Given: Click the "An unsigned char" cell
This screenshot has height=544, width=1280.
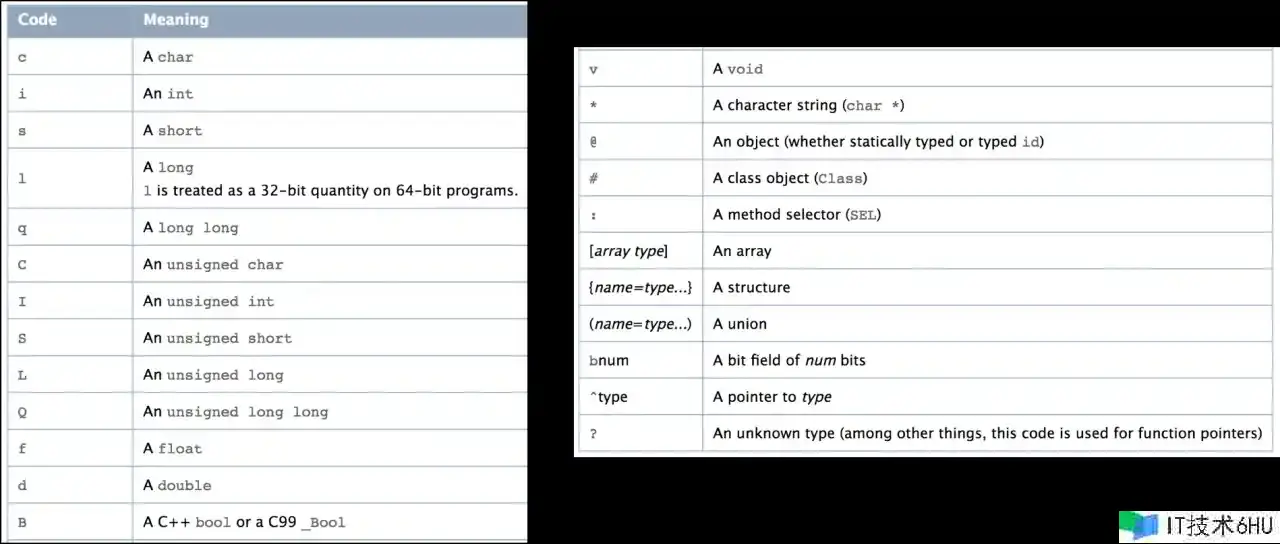Looking at the screenshot, I should pyautogui.click(x=213, y=265).
